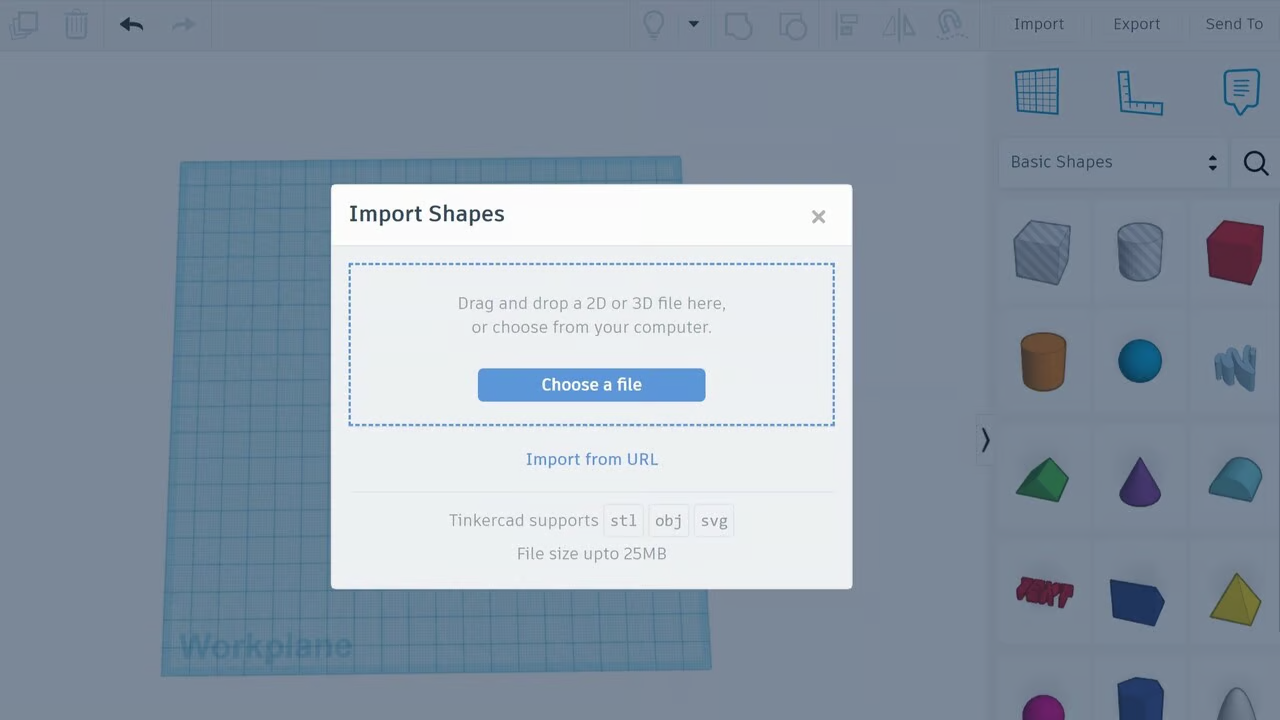The image size is (1280, 720).
Task: Select the Ruler tool icon
Action: tap(1139, 92)
